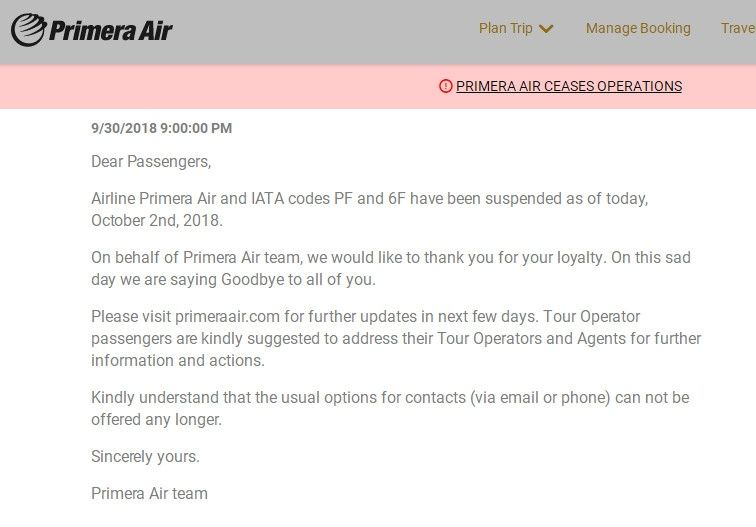Click the October 2nd, 2018 date text

coord(157,221)
